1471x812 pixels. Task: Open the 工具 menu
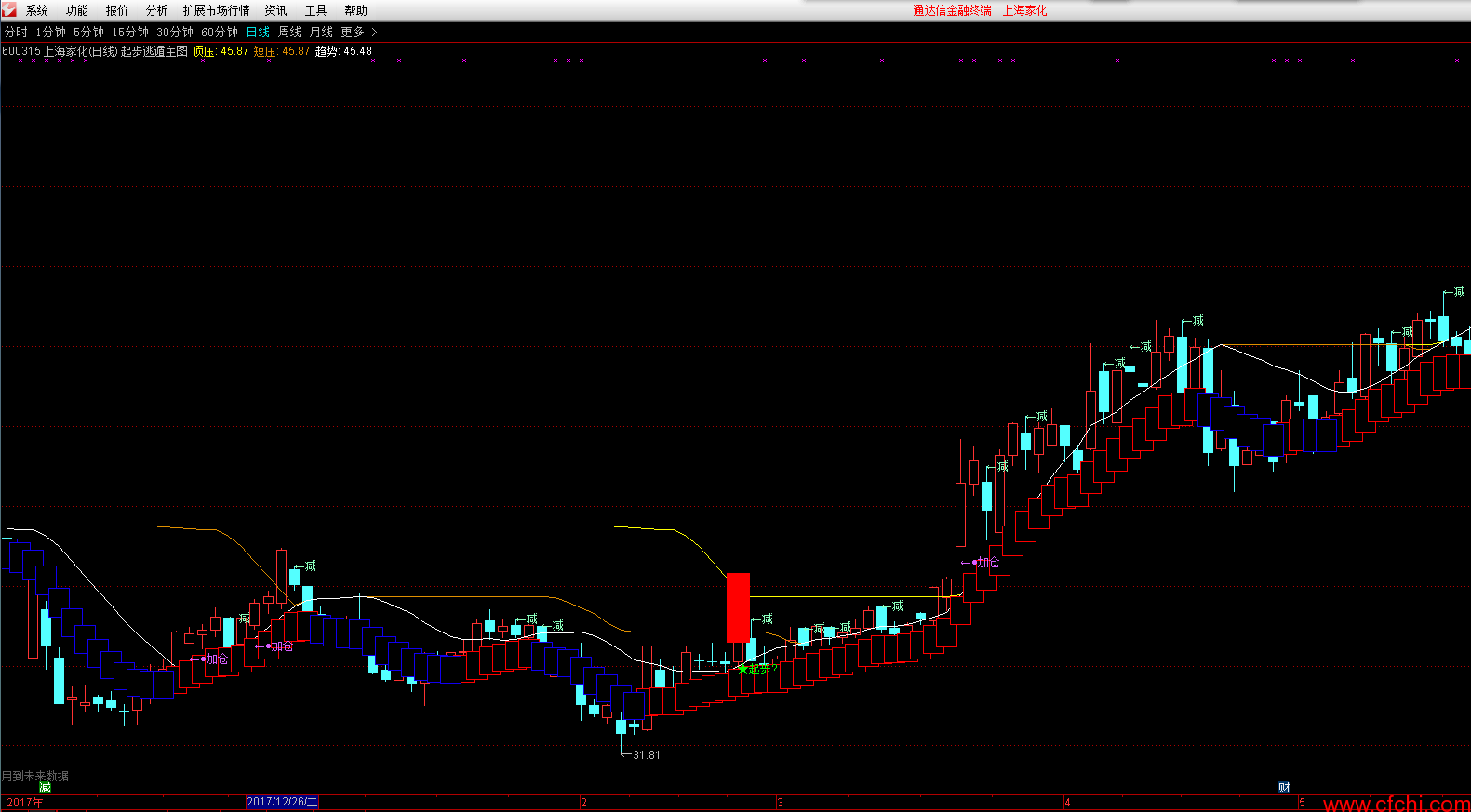[x=316, y=10]
